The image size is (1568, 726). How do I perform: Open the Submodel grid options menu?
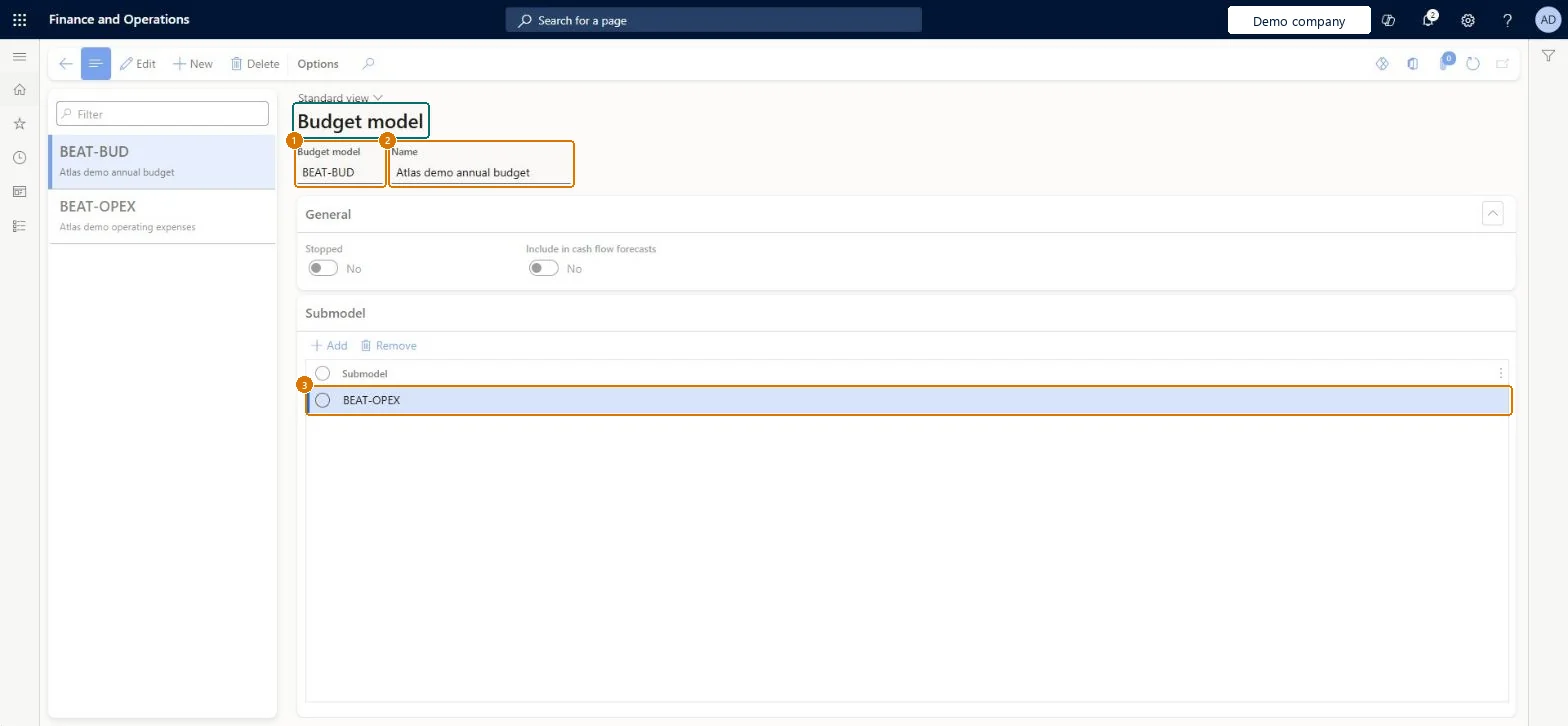click(1500, 373)
